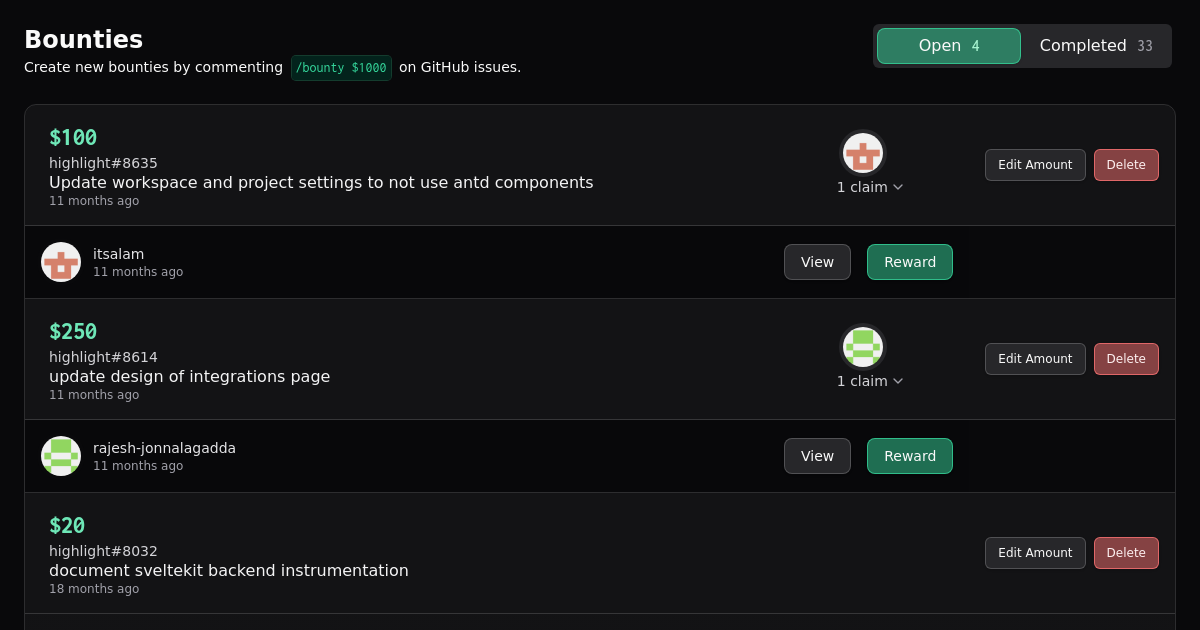
Task: Delete the $250 integrations page bounty
Action: point(1126,359)
